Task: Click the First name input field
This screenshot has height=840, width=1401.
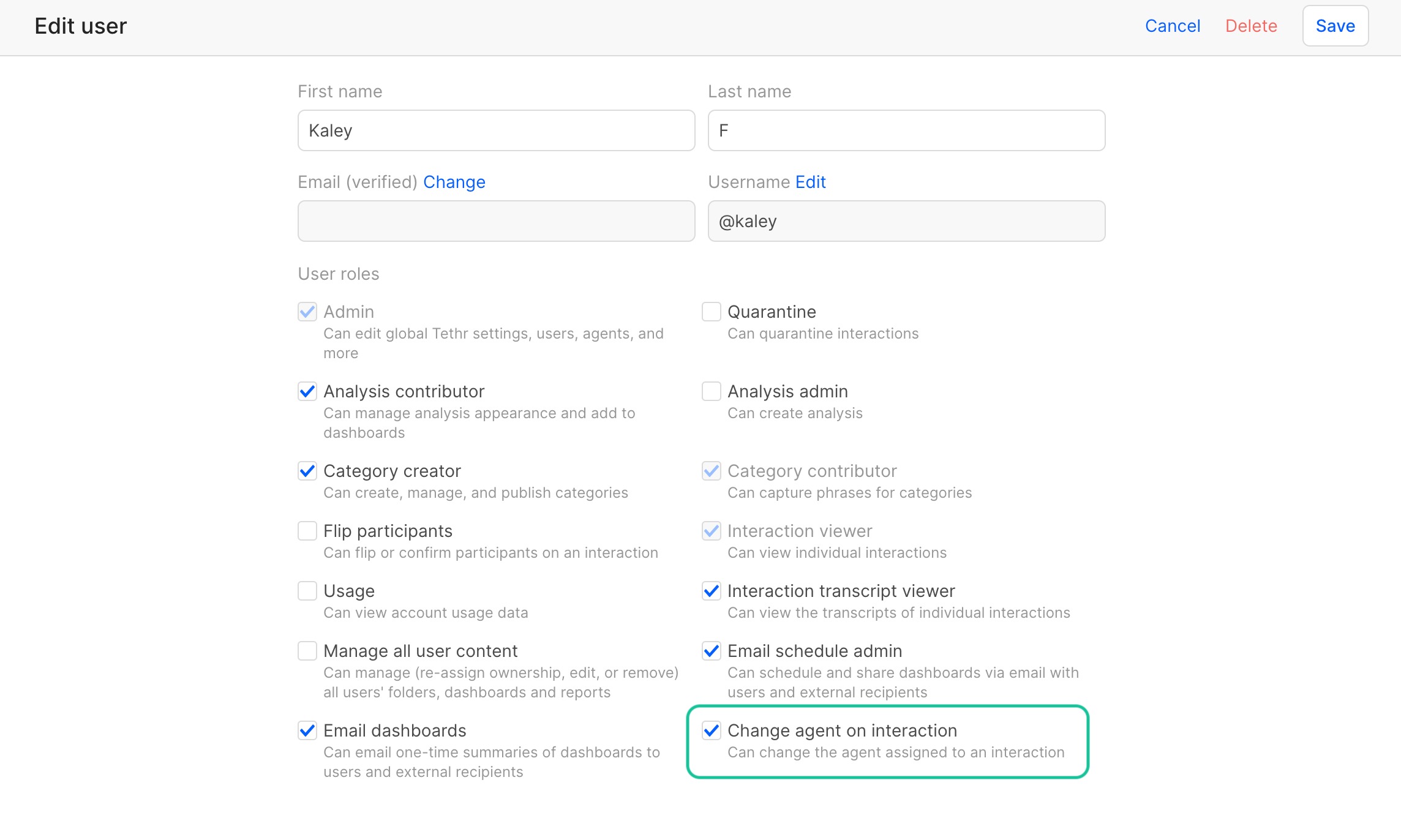Action: [x=496, y=130]
